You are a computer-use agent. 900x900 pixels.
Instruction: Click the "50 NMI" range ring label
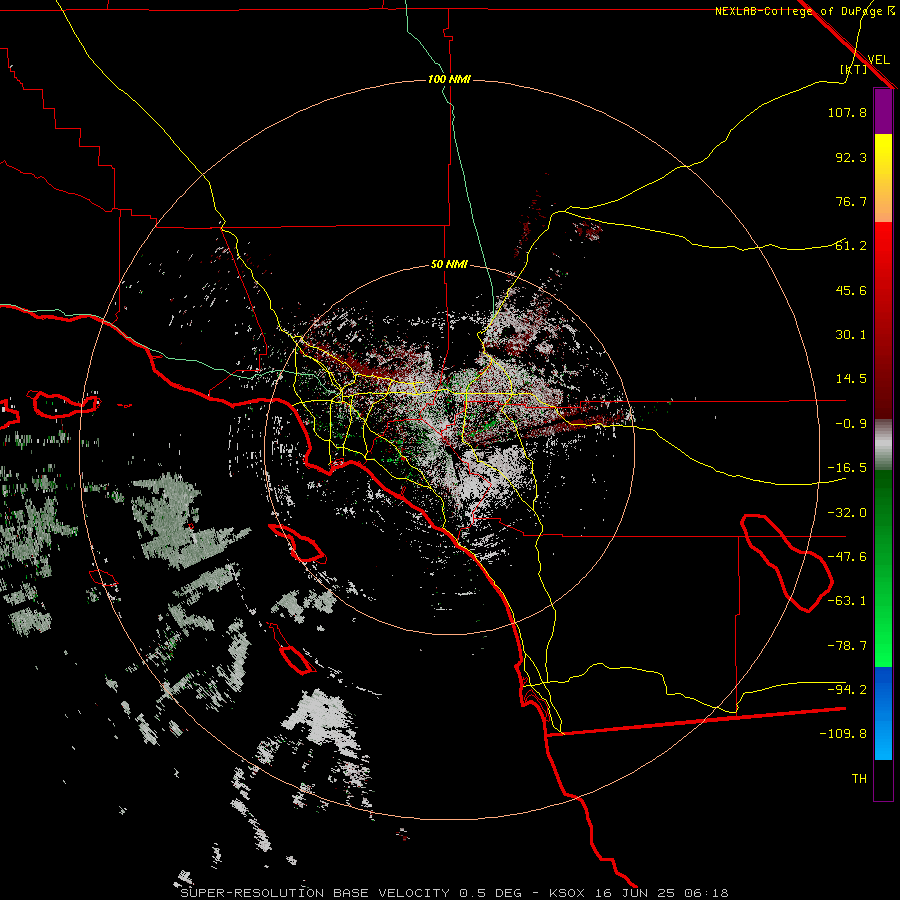pos(449,265)
